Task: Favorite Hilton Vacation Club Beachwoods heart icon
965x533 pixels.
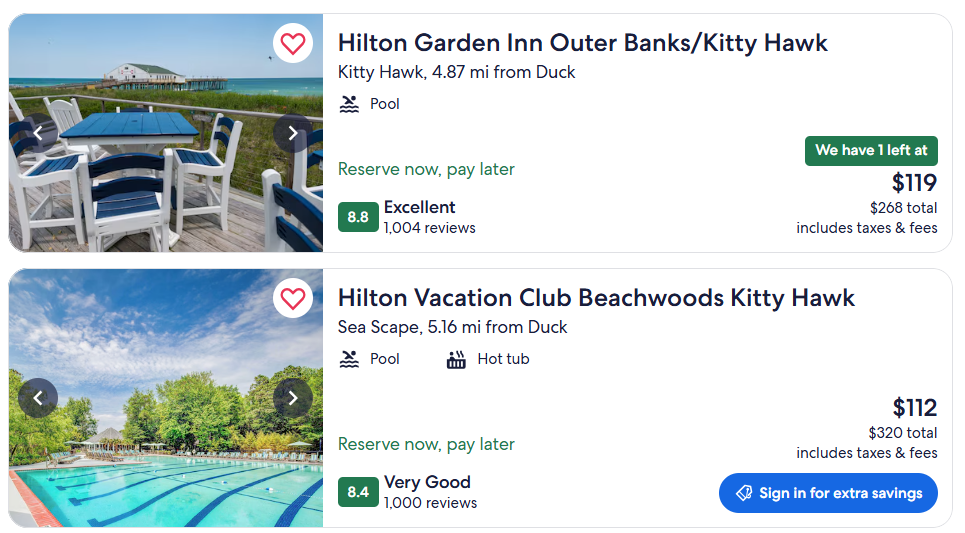Action: [x=292, y=298]
